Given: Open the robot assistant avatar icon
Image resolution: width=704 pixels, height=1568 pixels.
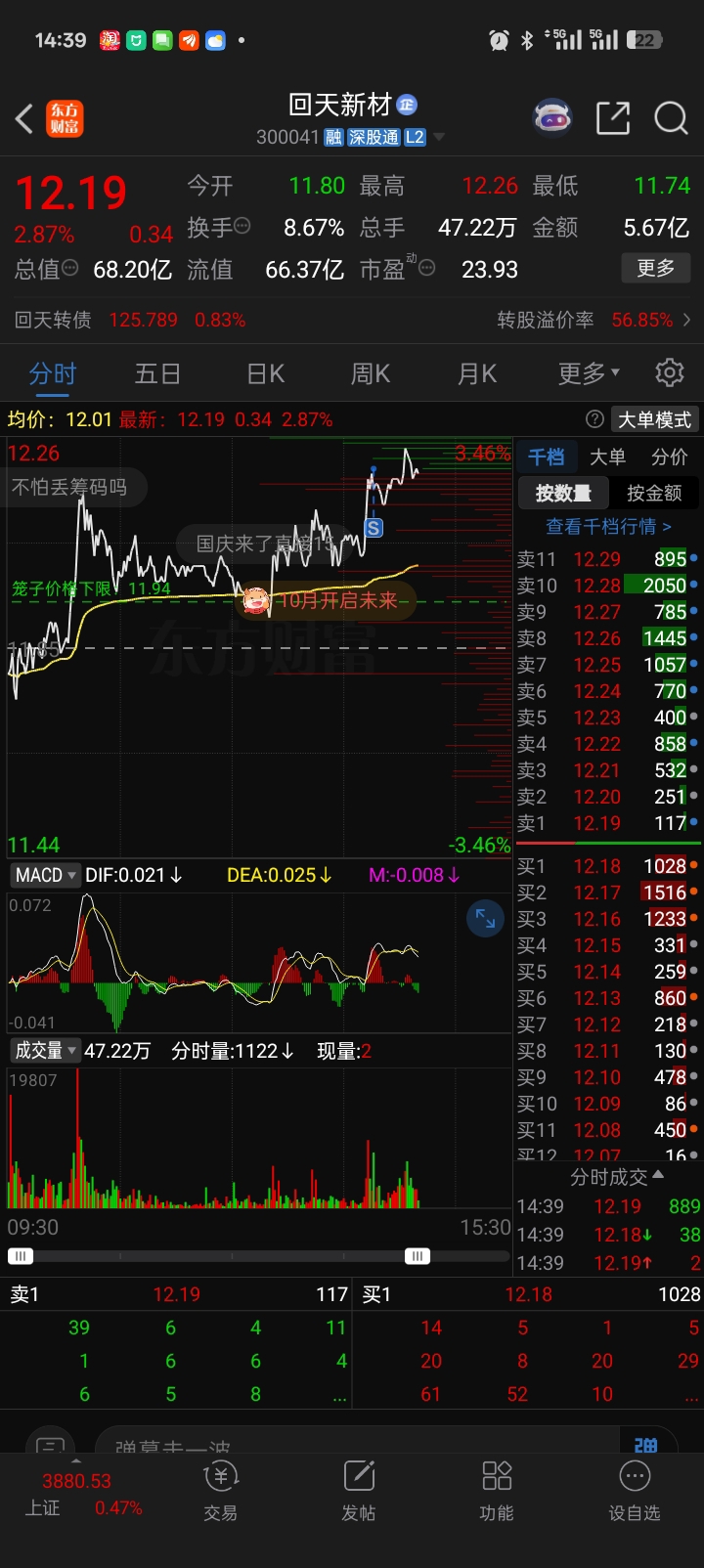Looking at the screenshot, I should point(552,118).
